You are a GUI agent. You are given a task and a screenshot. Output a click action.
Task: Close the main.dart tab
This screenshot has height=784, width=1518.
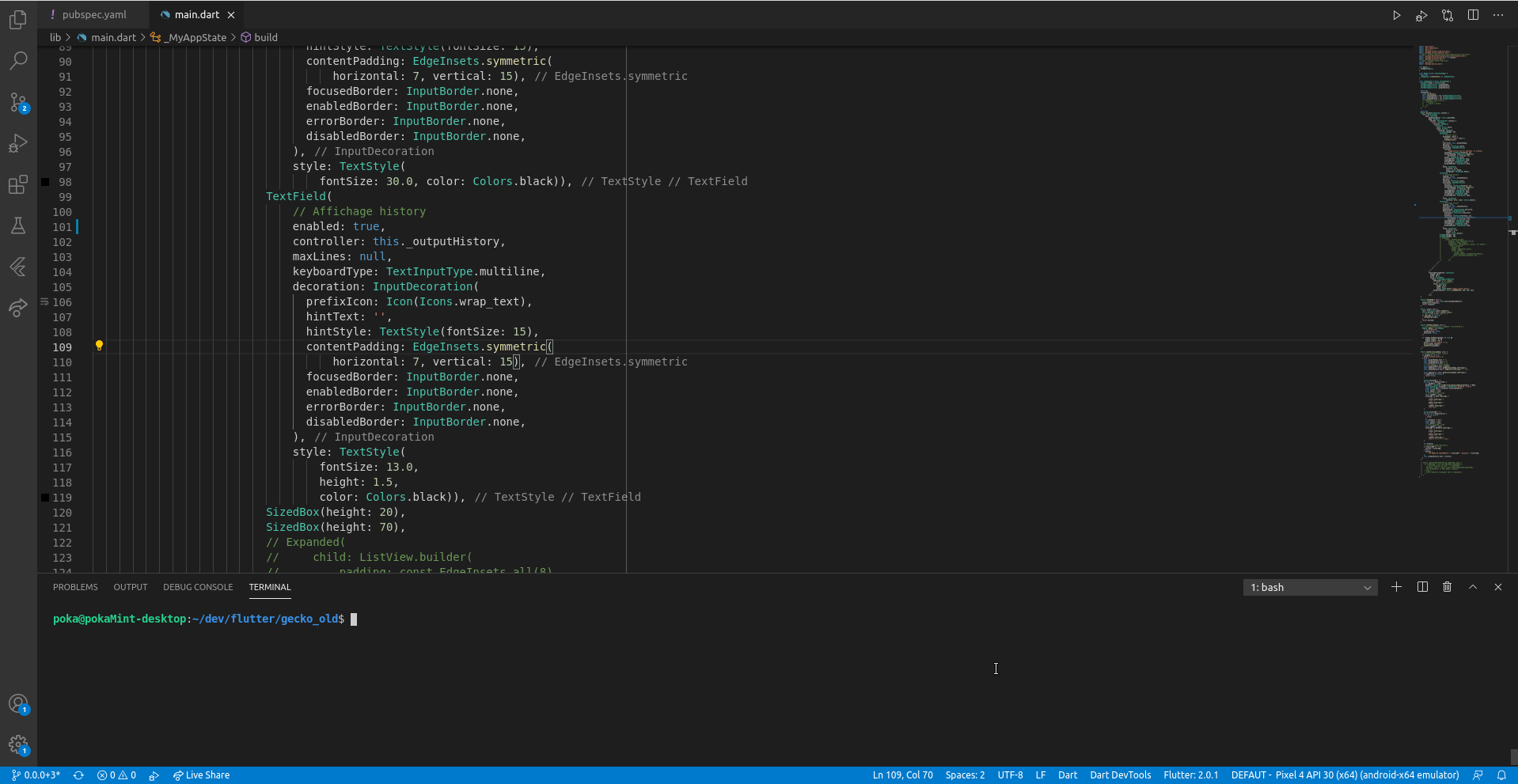click(x=231, y=15)
